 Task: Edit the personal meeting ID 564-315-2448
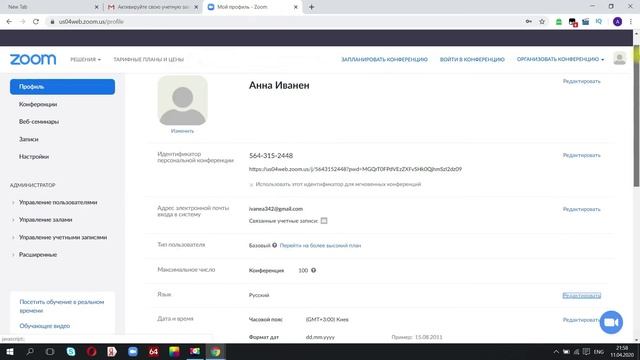582,155
